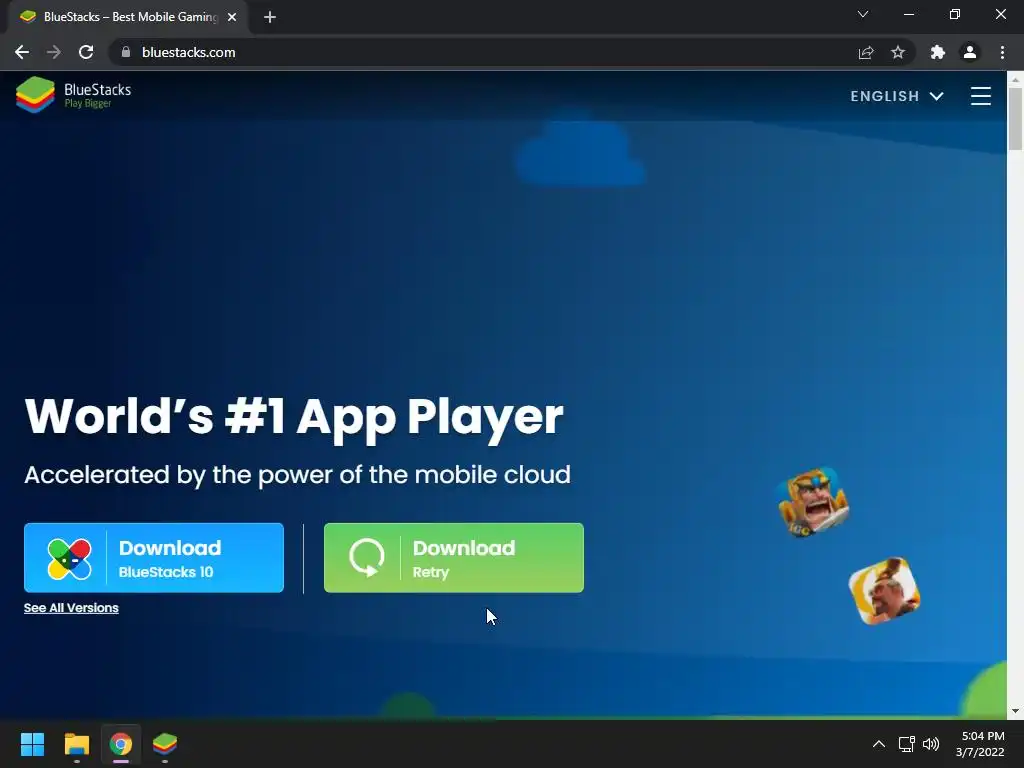Click the volume speaker icon in tray

coord(931,744)
